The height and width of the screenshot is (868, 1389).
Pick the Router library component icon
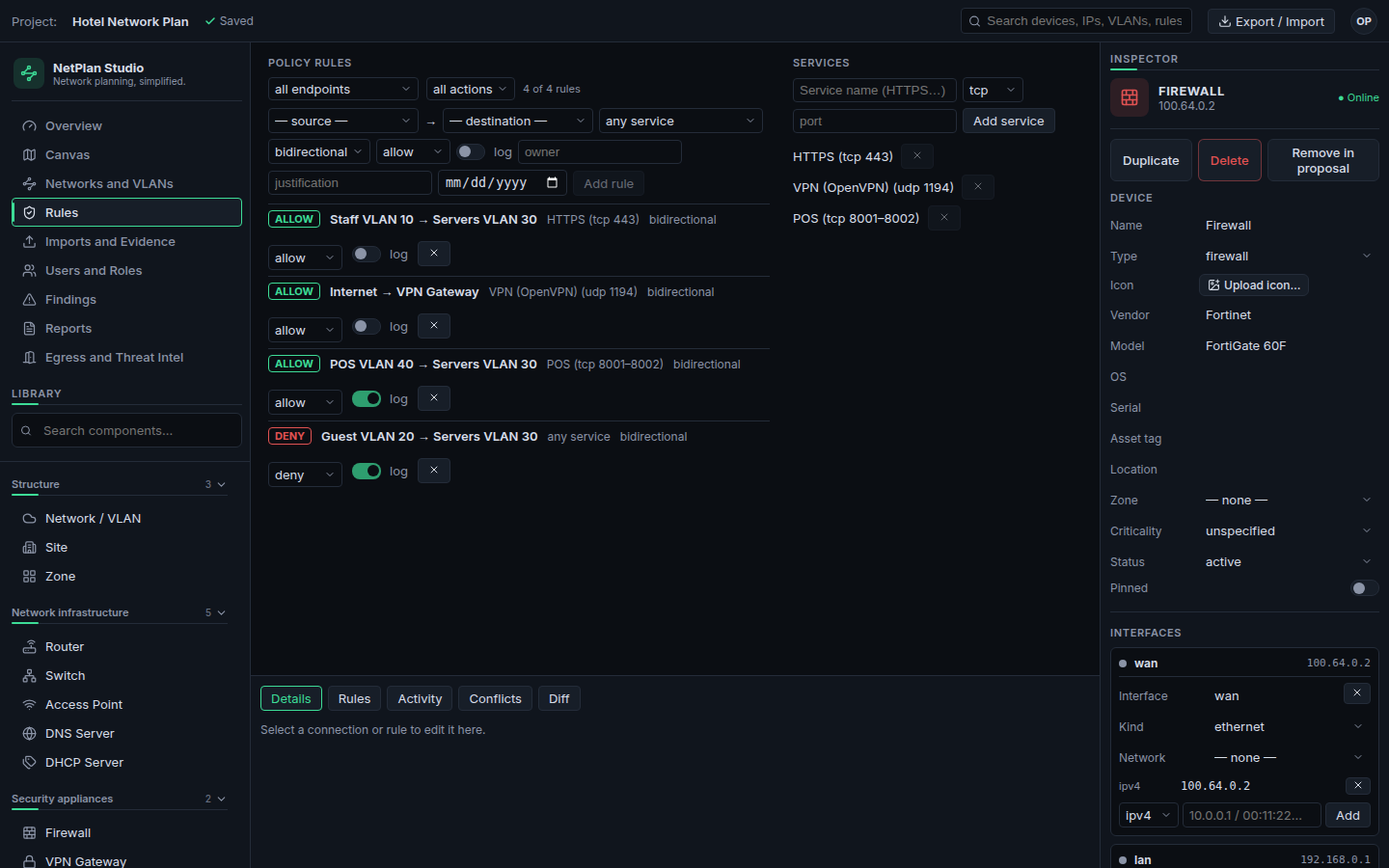pos(29,647)
